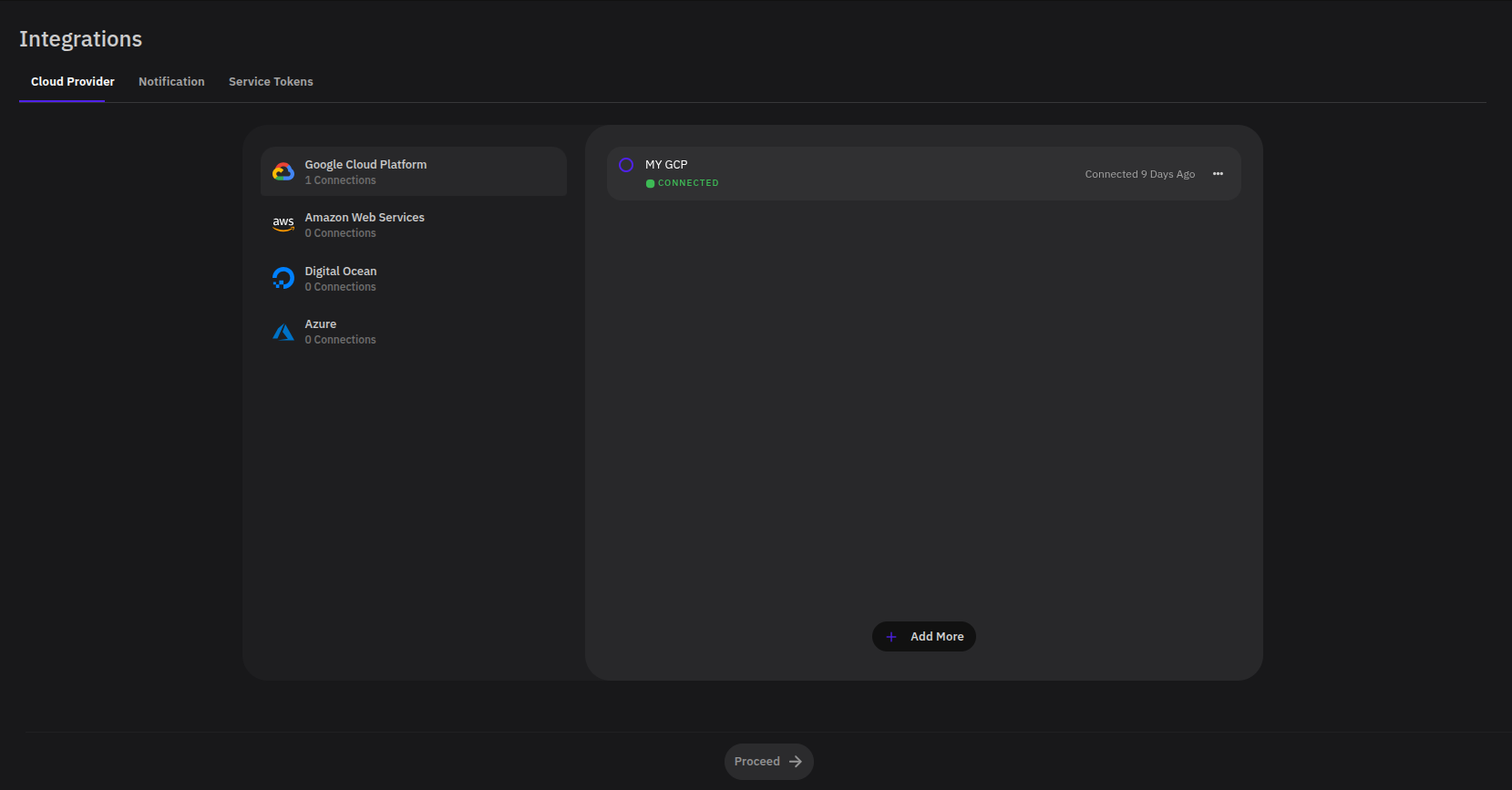Click the plus icon in Add More
Screen dimensions: 1512x790
tap(891, 637)
